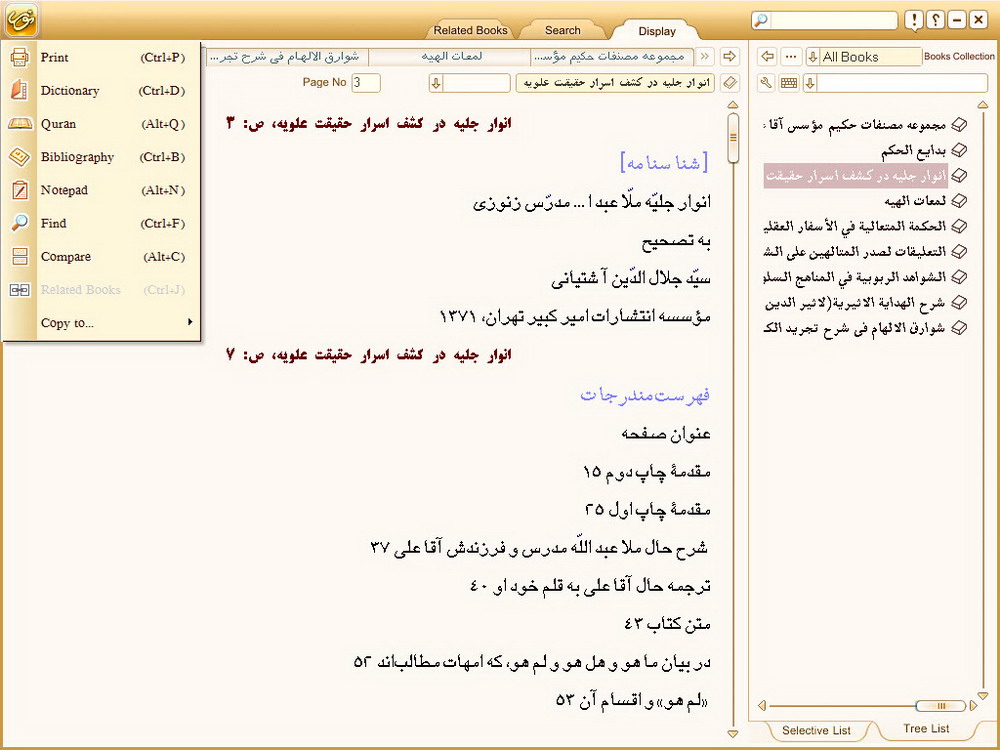Click the wrench settings icon in the book panel
The width and height of the screenshot is (1000, 750).
tap(767, 83)
